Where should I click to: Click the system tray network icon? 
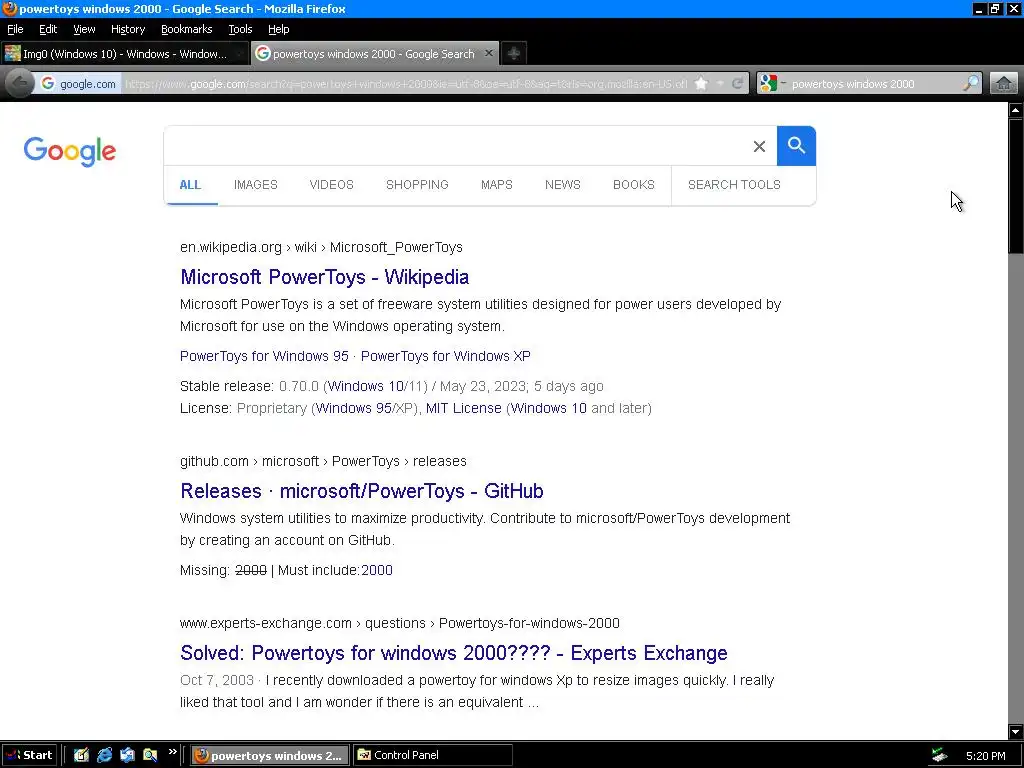pos(939,756)
